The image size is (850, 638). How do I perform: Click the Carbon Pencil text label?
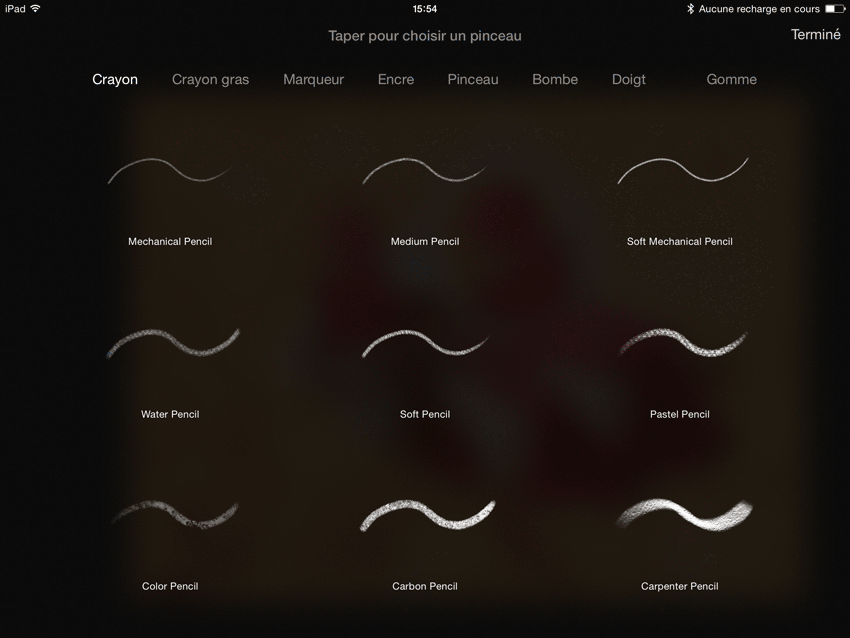[x=425, y=586]
